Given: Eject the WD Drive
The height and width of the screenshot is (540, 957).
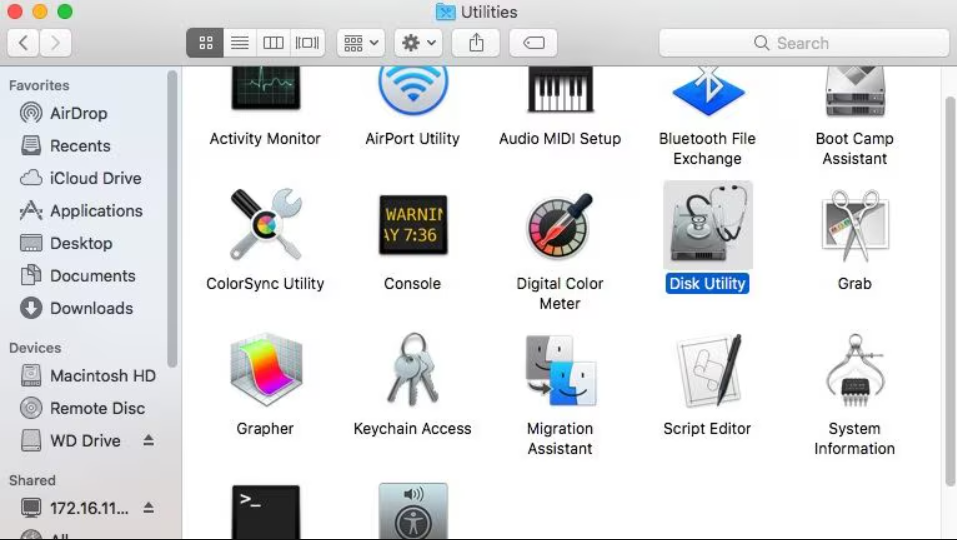Looking at the screenshot, I should (x=148, y=440).
